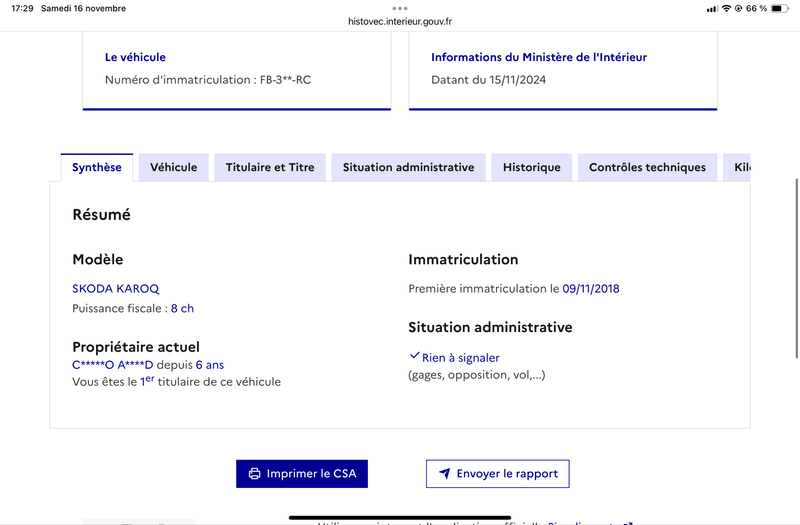The height and width of the screenshot is (525, 800).
Task: Switch to the Véhicule tab
Action: coord(173,167)
